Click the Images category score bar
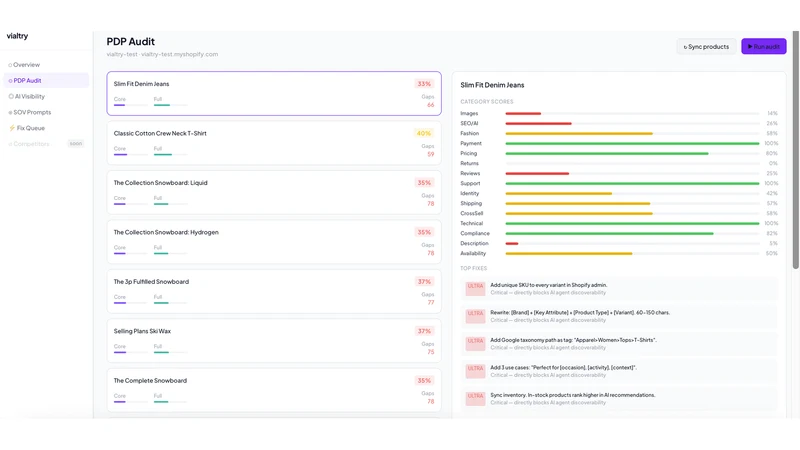Viewport: 800px width, 450px height. click(632, 113)
